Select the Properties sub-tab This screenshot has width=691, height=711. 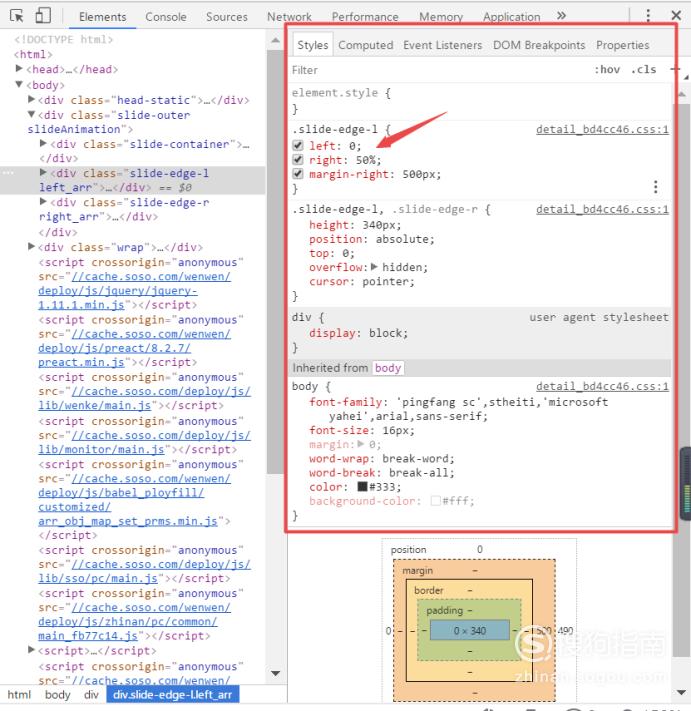(623, 45)
